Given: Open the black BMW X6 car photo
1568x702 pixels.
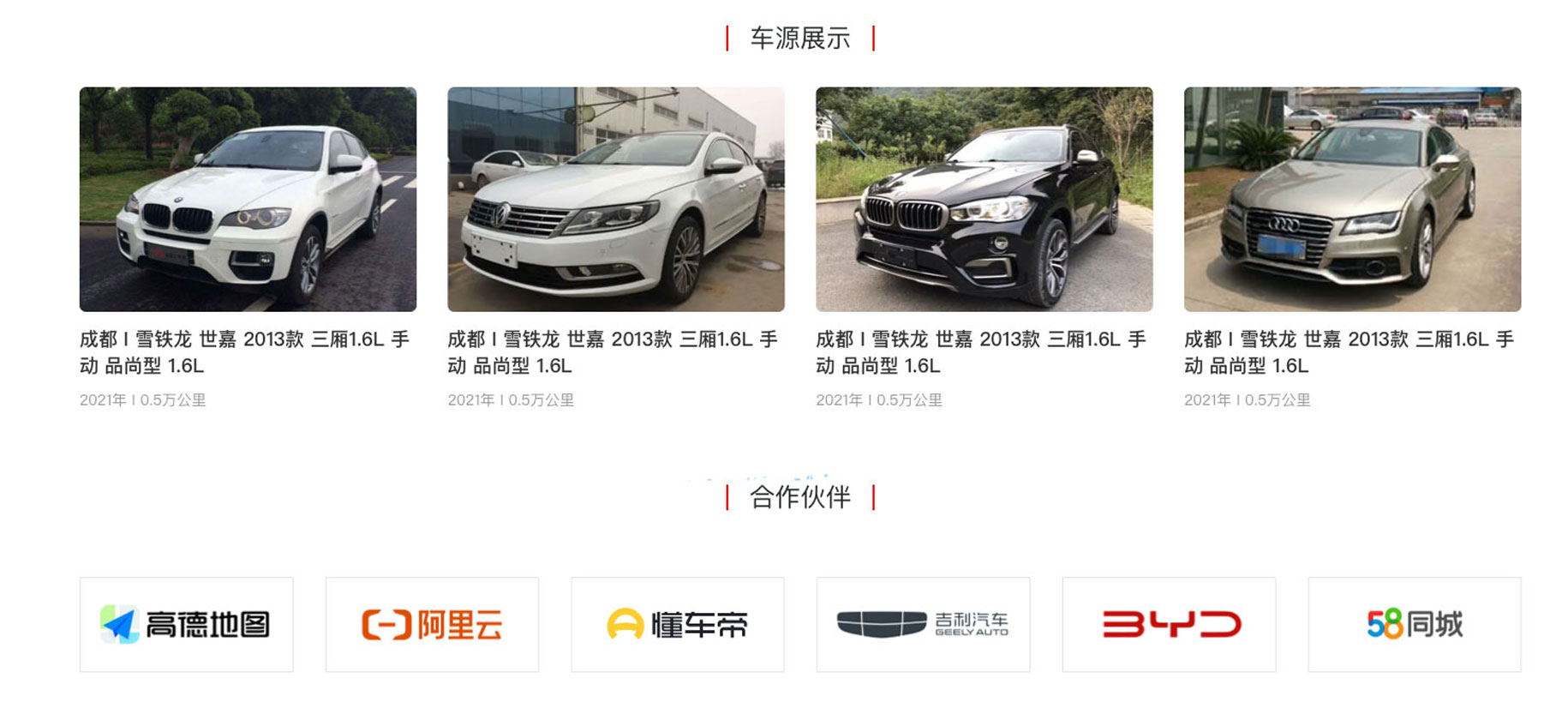Looking at the screenshot, I should (984, 199).
